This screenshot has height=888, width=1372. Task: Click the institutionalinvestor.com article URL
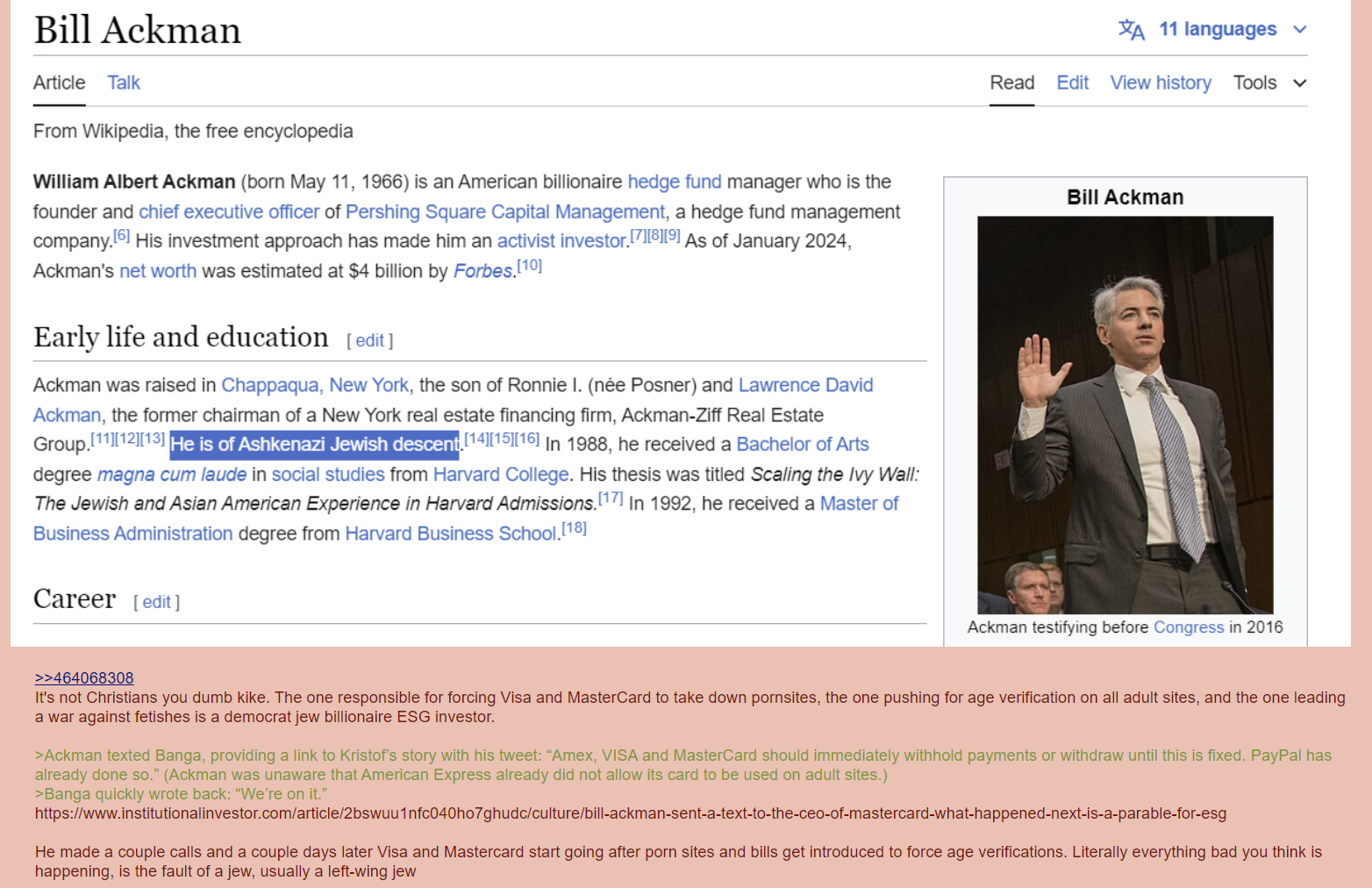coord(631,813)
